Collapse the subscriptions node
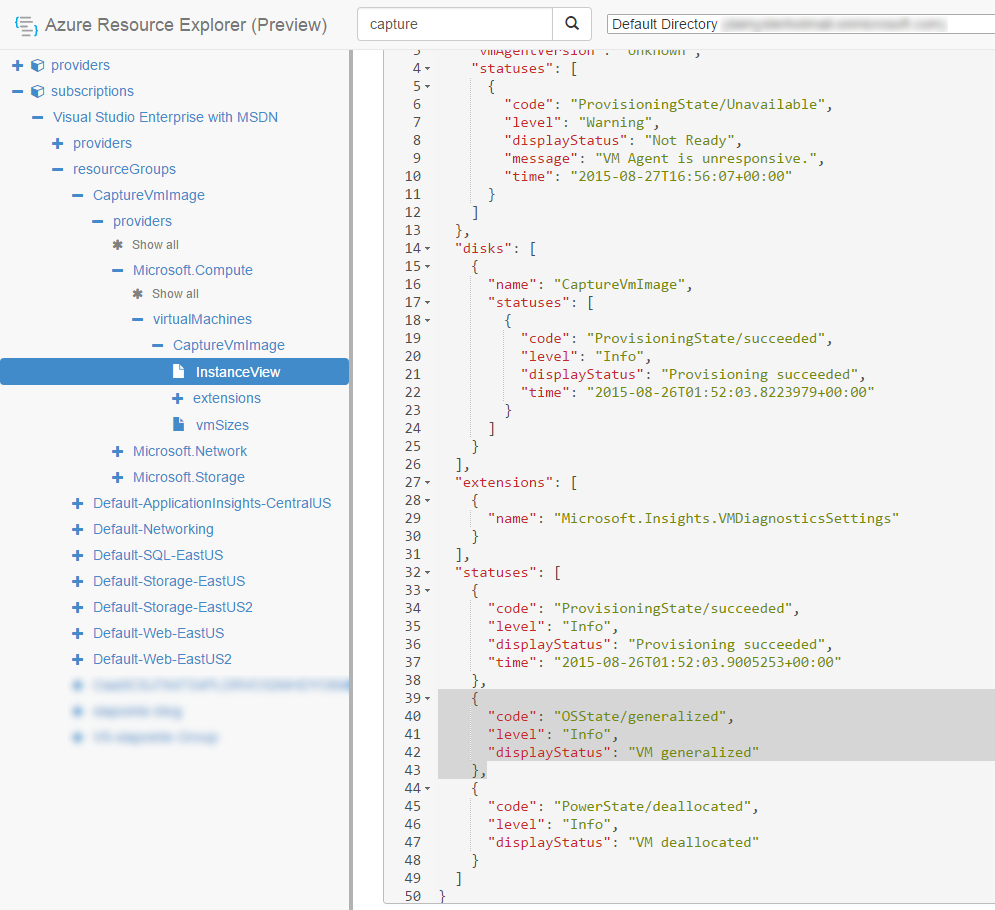Image resolution: width=995 pixels, height=910 pixels. (x=18, y=91)
